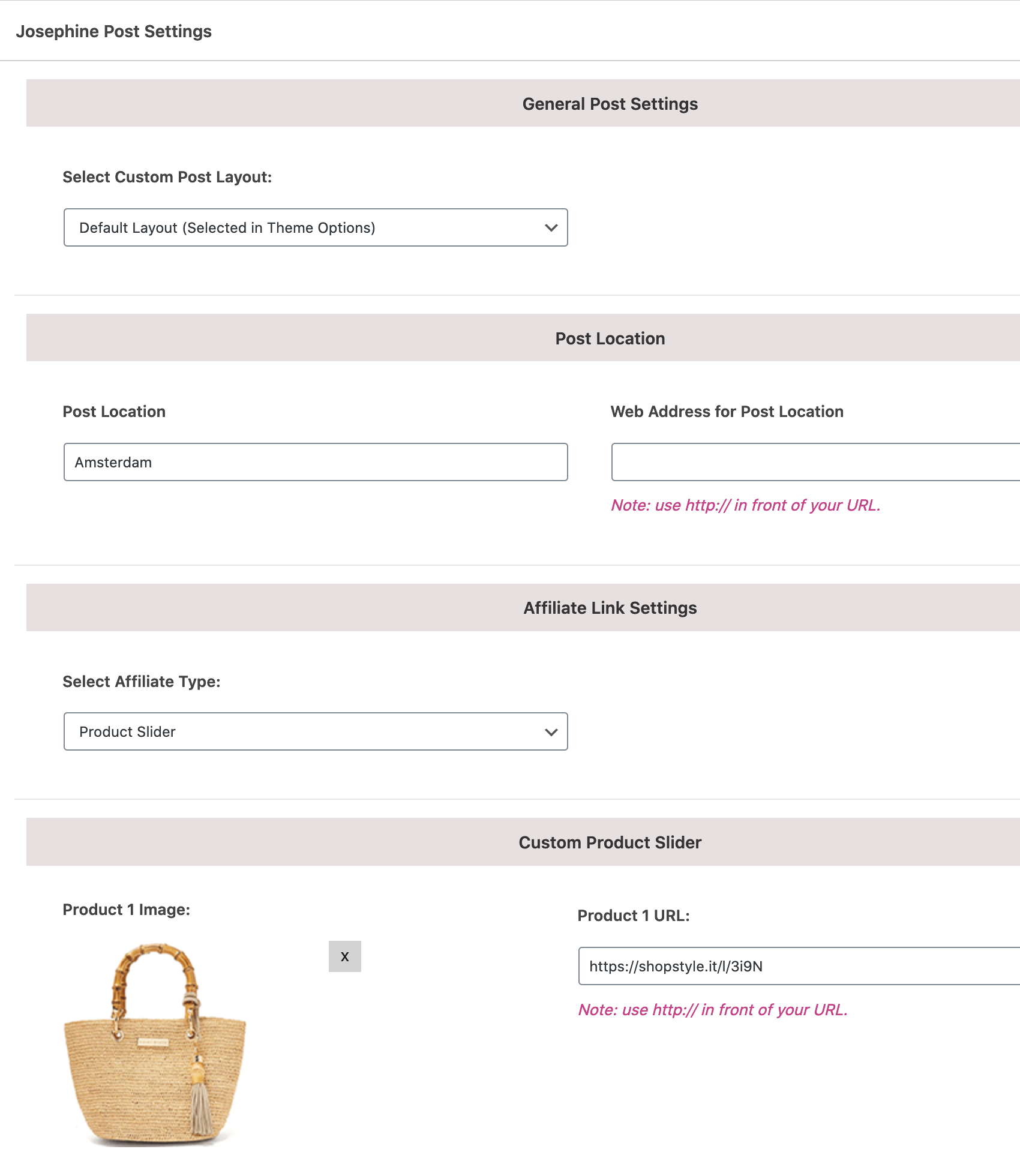Open the Select Affiliate Type dropdown
Screen dimensions: 1020x1176
coord(316,731)
